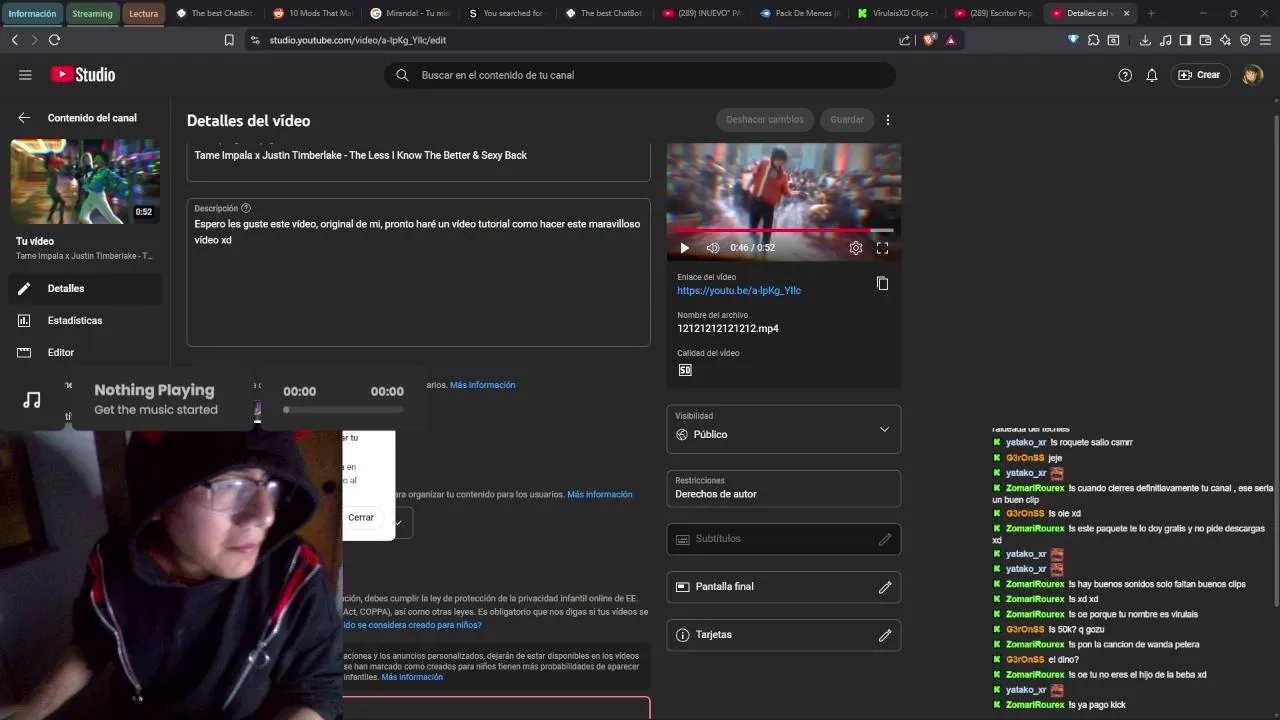Enter fullscreen on video preview
This screenshot has height=720, width=1280.
tap(882, 248)
